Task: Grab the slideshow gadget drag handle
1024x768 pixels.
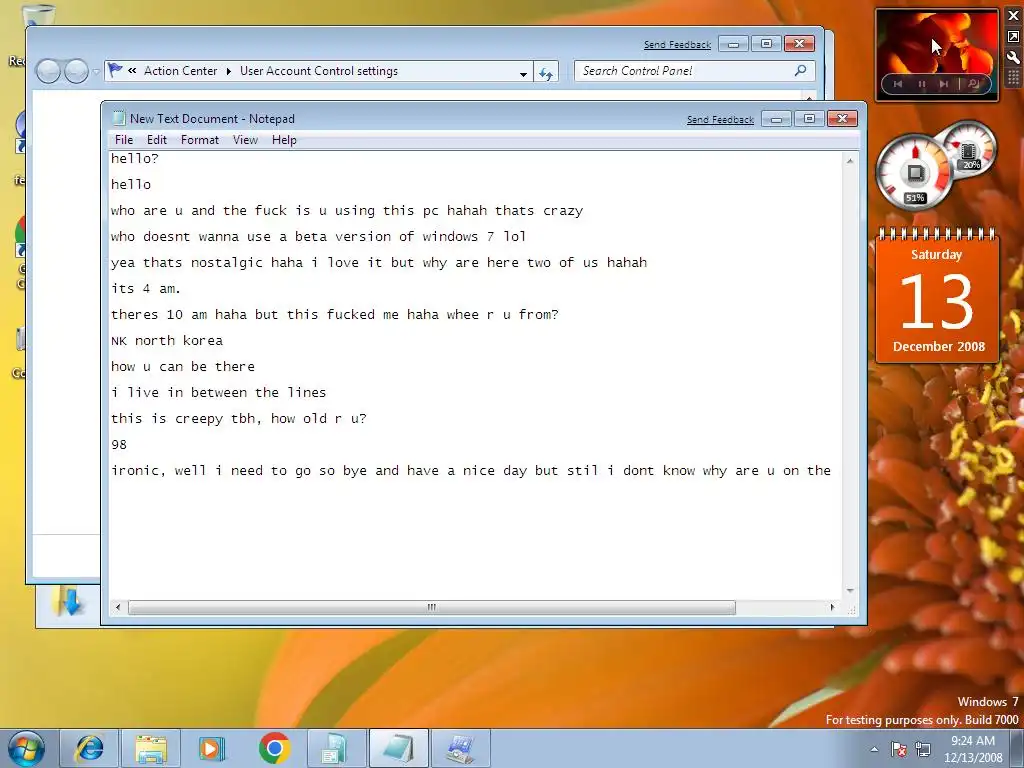Action: pyautogui.click(x=1014, y=78)
